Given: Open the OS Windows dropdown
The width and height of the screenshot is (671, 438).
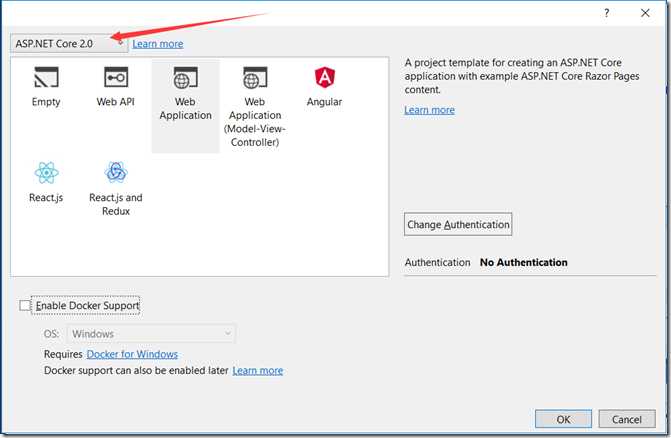Looking at the screenshot, I should click(151, 334).
